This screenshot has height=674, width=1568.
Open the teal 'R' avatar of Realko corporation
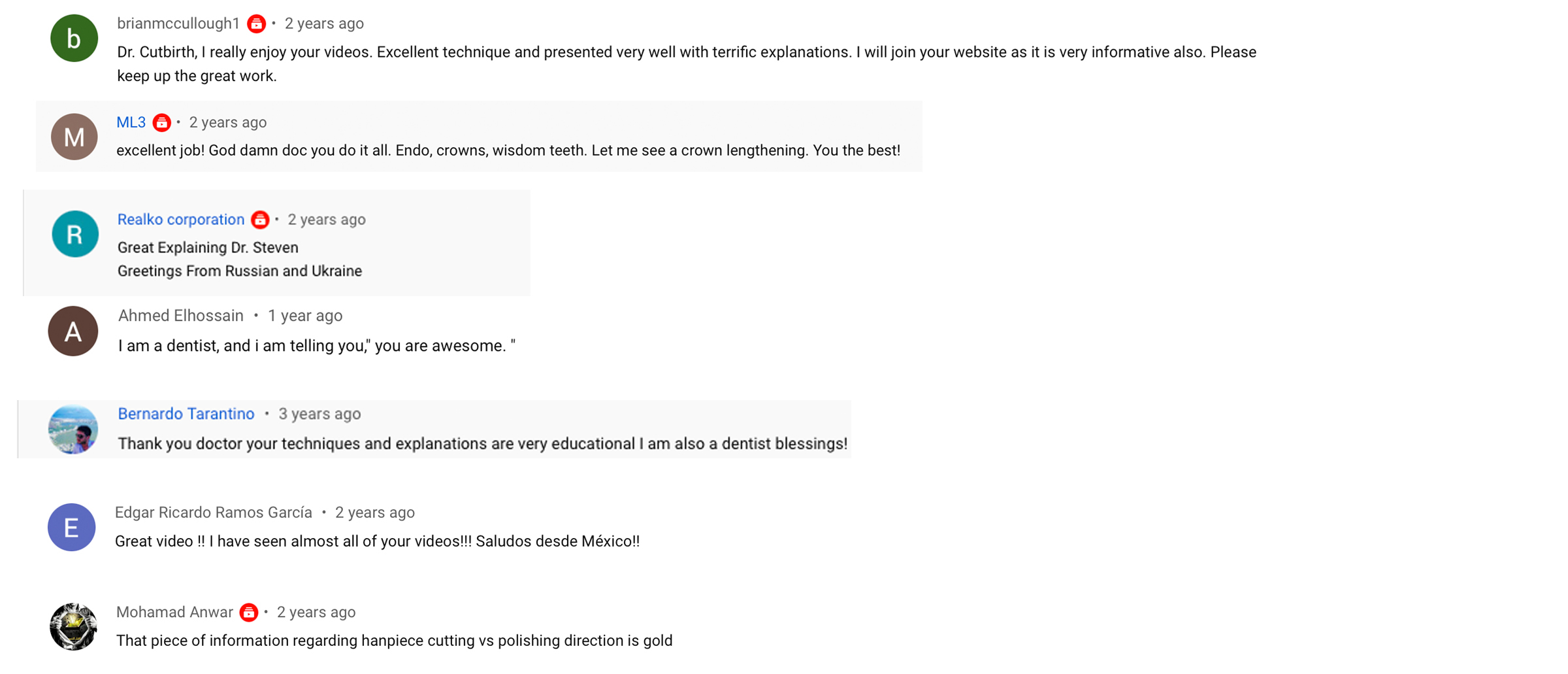coord(75,234)
